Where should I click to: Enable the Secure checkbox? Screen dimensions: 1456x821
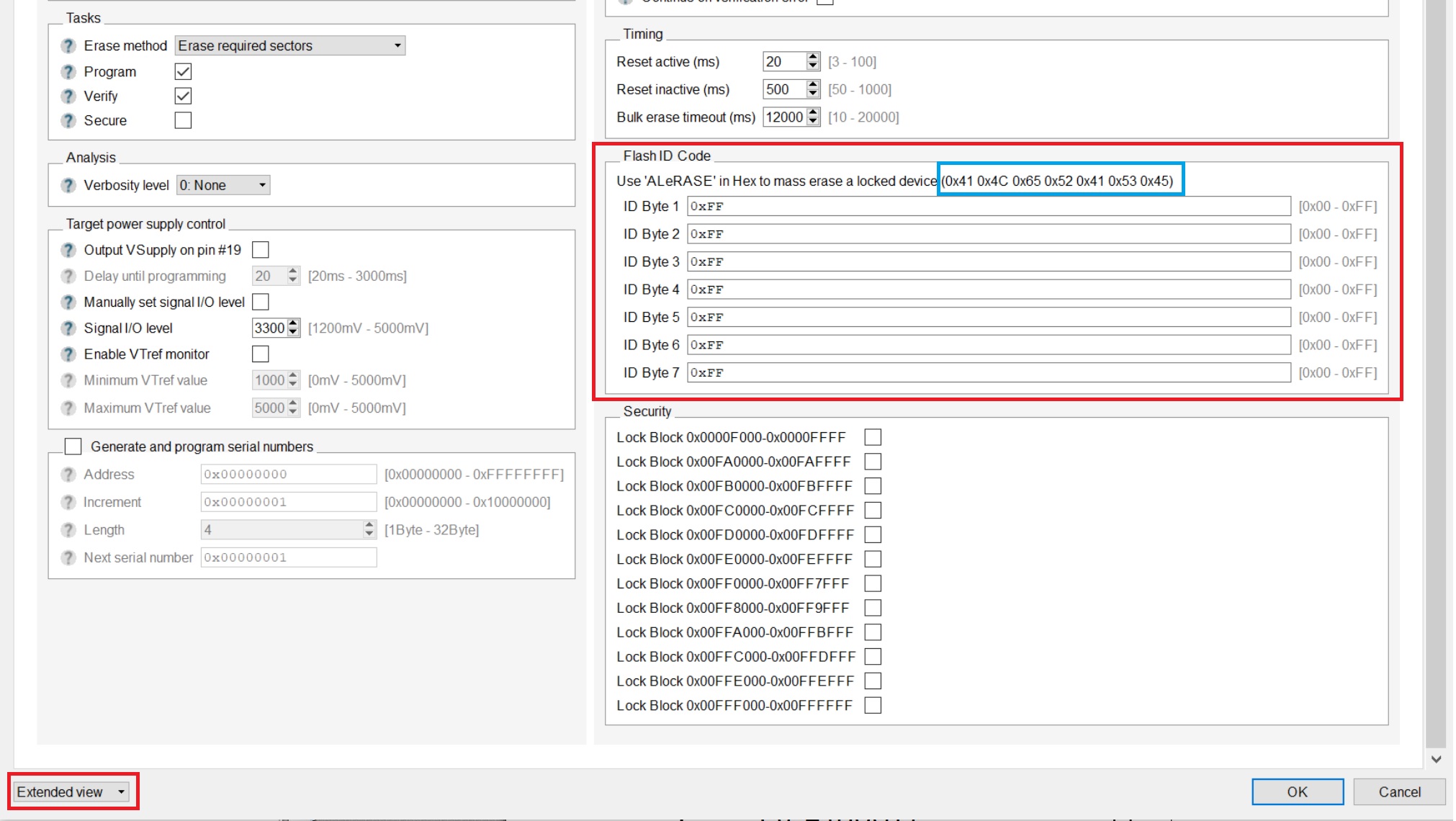(x=183, y=120)
